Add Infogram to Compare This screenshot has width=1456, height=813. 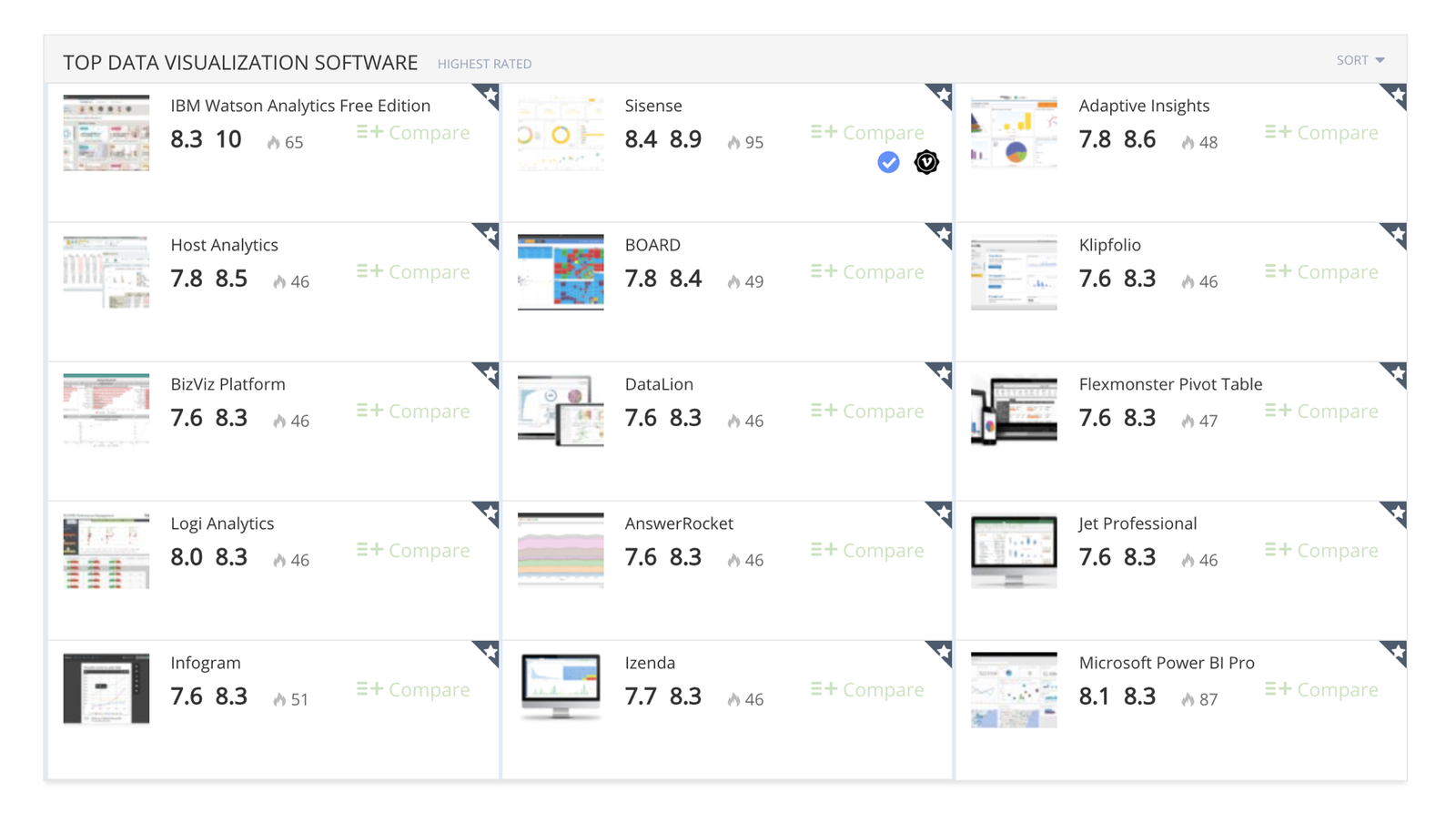click(413, 690)
